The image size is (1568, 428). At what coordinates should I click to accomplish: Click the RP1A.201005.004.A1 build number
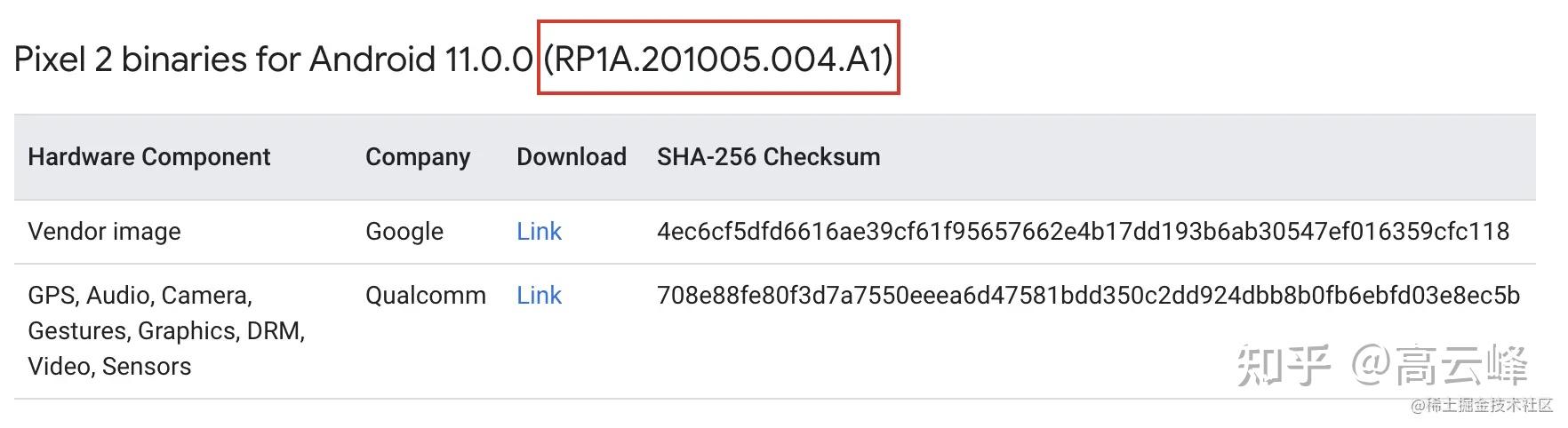pyautogui.click(x=718, y=59)
